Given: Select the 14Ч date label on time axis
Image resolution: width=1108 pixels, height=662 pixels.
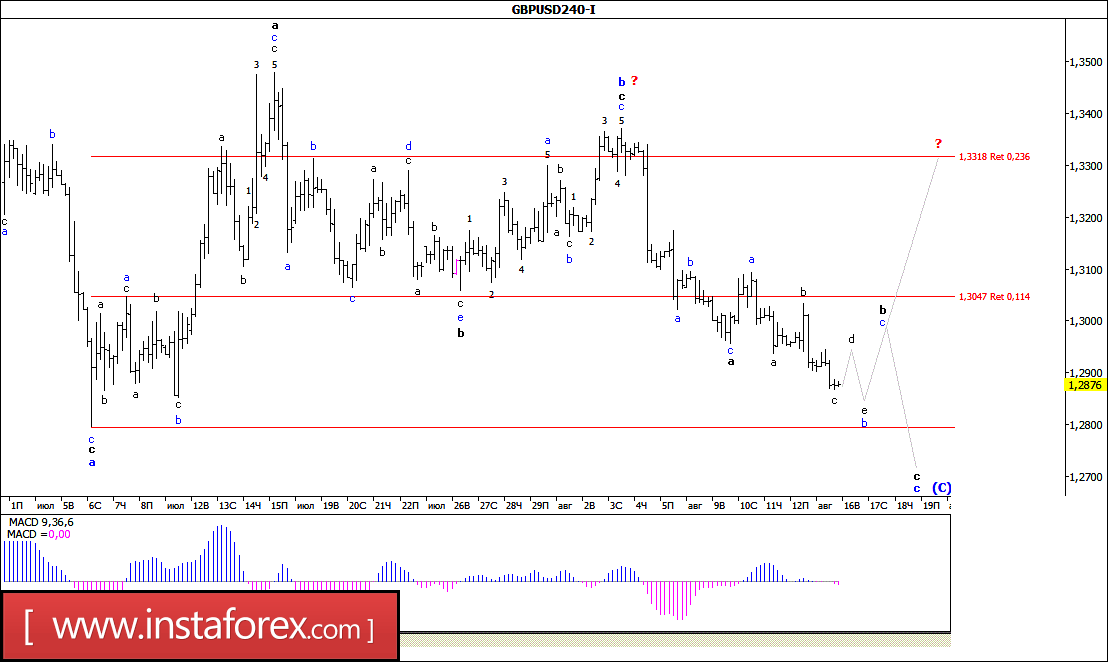Looking at the screenshot, I should tap(253, 506).
